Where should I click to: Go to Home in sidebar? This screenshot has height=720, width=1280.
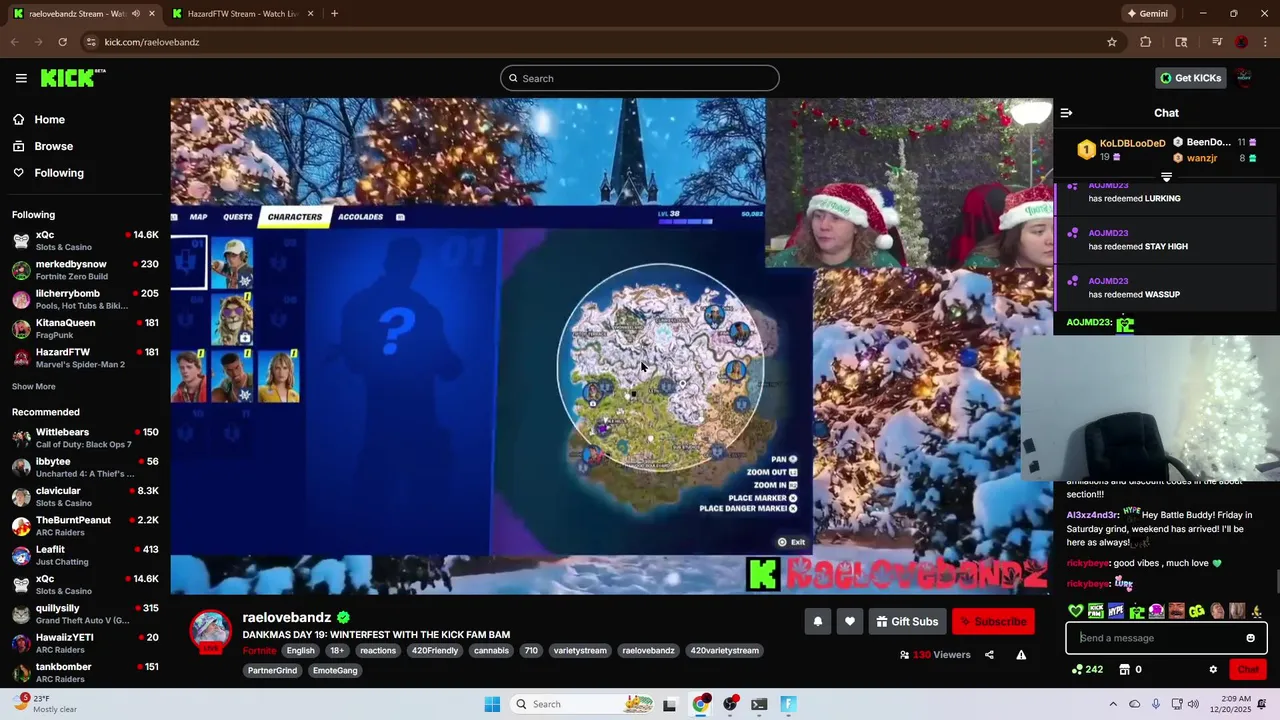click(49, 119)
